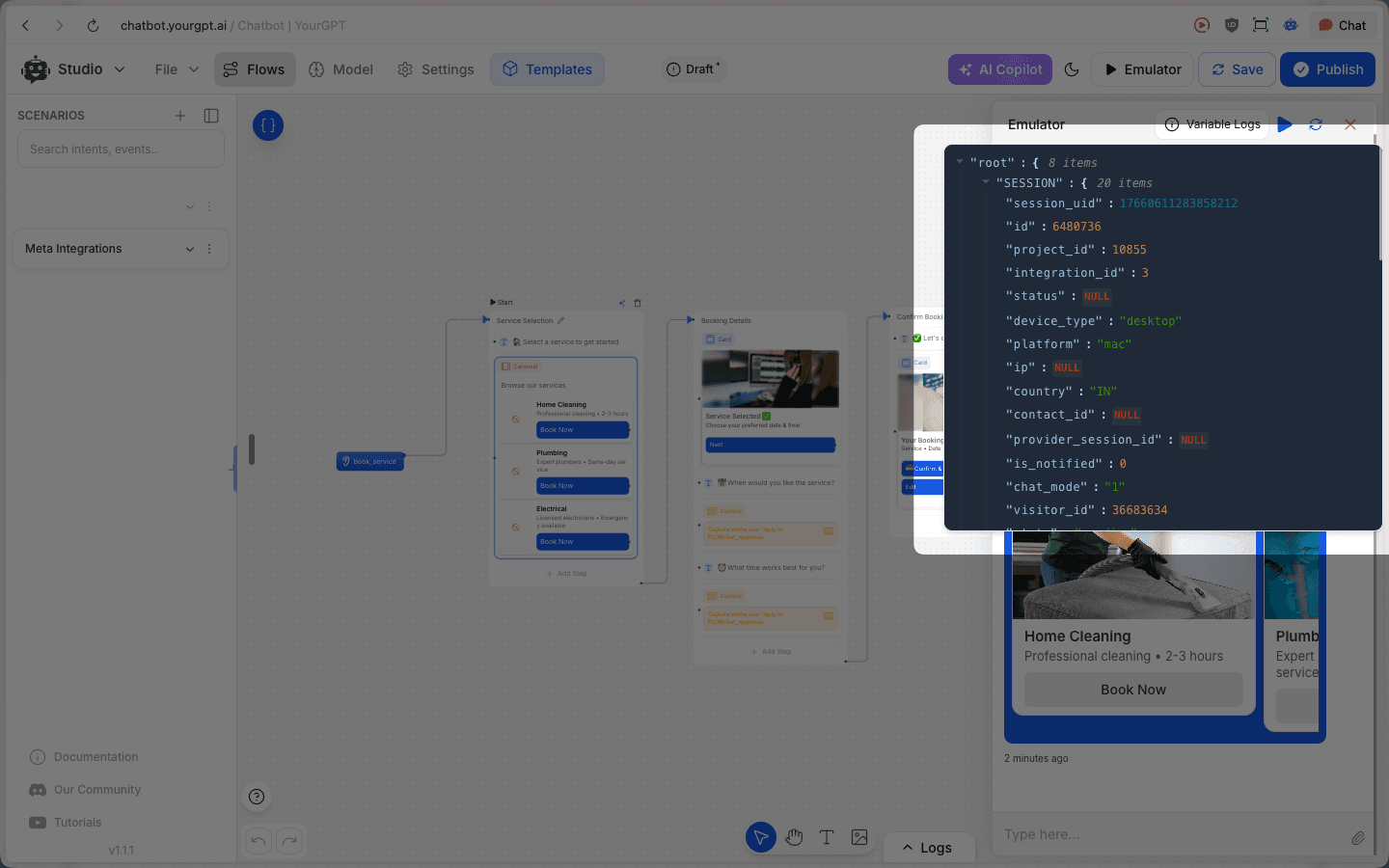Switch to the arrow selection tool

tap(761, 837)
